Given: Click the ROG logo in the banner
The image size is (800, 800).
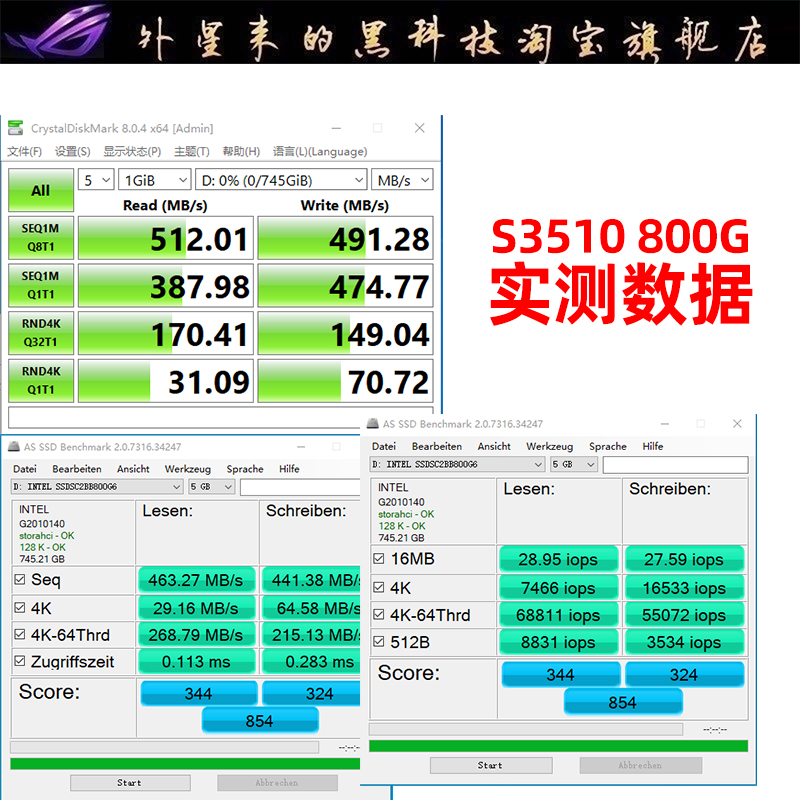Looking at the screenshot, I should [59, 32].
